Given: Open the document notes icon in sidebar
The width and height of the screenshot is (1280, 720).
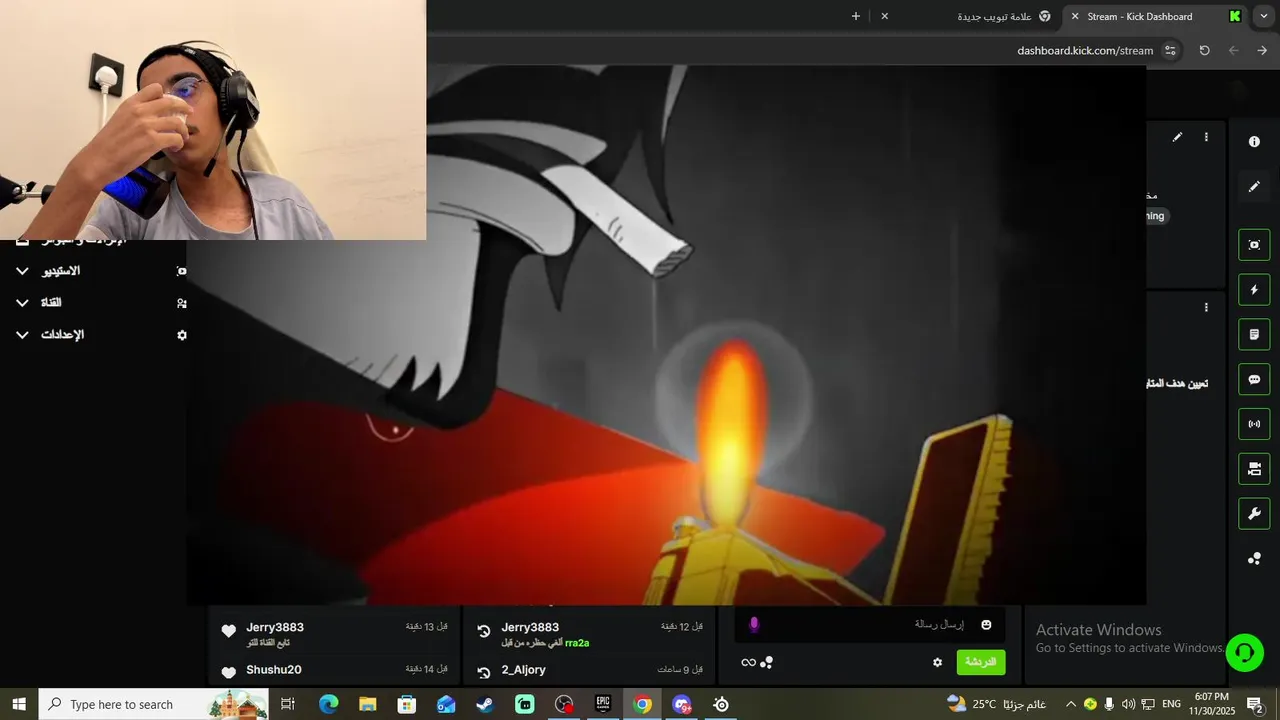Looking at the screenshot, I should click(x=1254, y=335).
